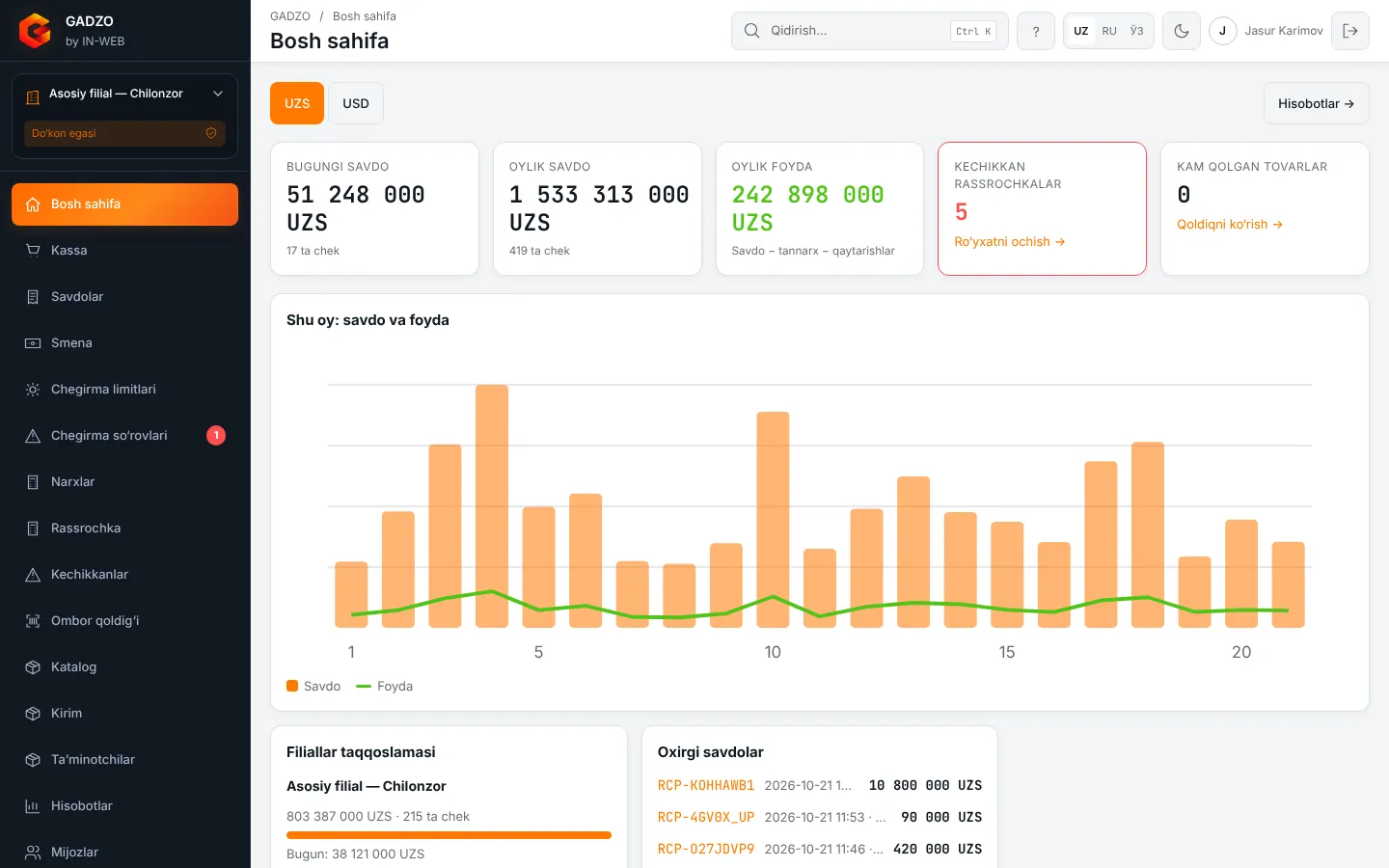The image size is (1389, 868).
Task: Open Kassa cart icon in sidebar
Action: point(33,251)
